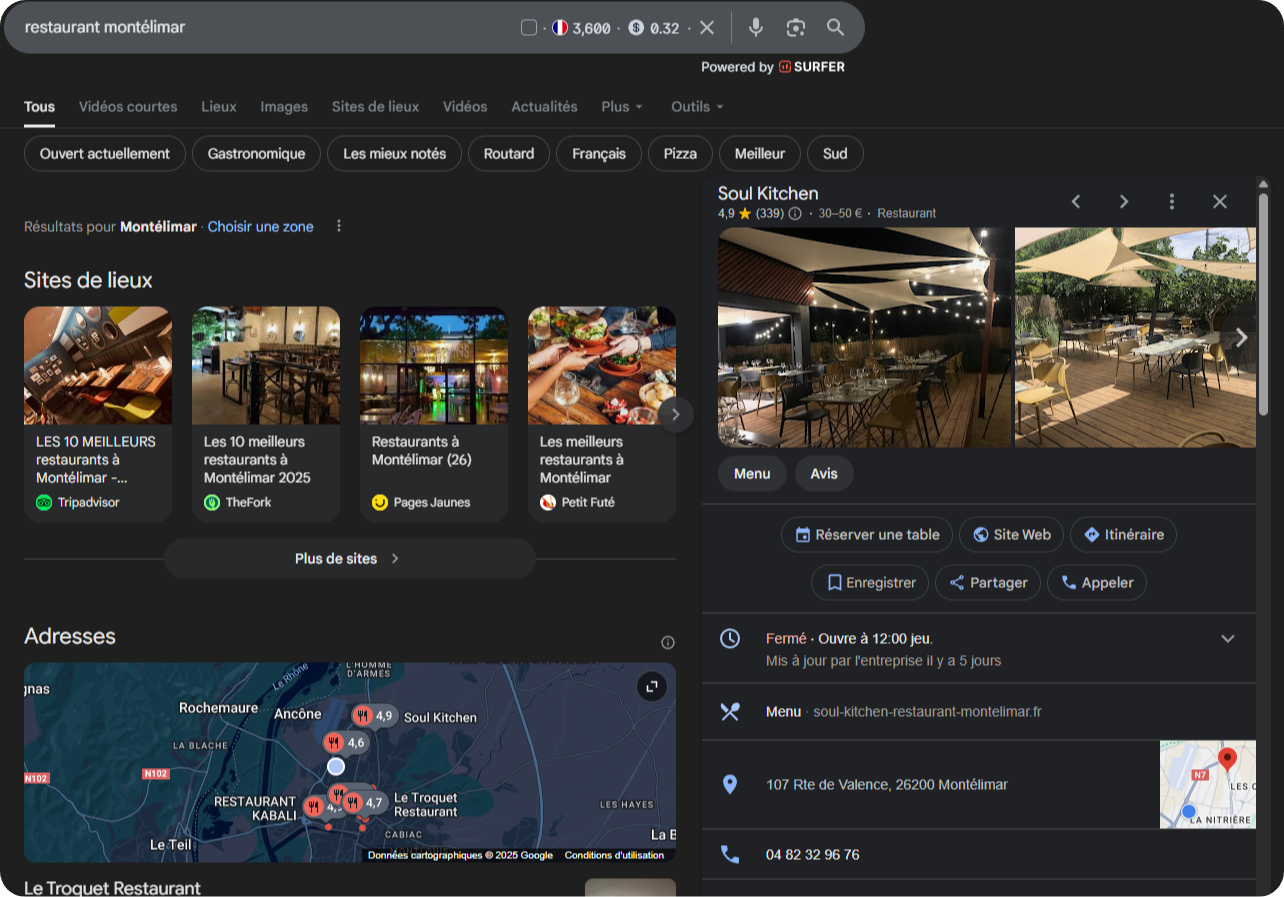Open Pages Jaunes Restaurants à Montélimar card
Viewport: 1284px width, 897px height.
pos(434,414)
